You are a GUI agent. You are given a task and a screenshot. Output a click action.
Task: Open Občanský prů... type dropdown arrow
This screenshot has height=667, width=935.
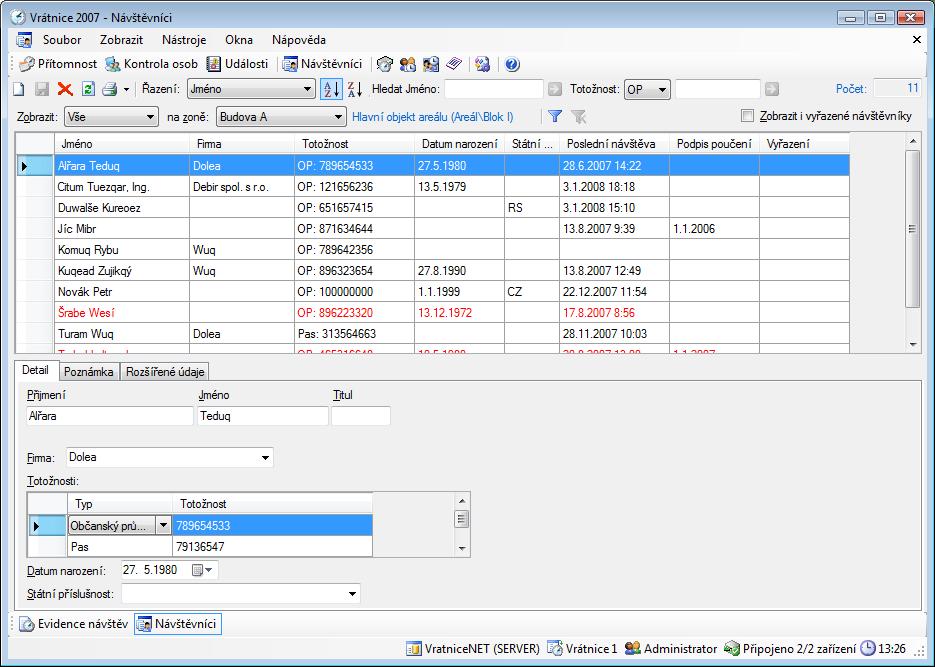tap(163, 526)
